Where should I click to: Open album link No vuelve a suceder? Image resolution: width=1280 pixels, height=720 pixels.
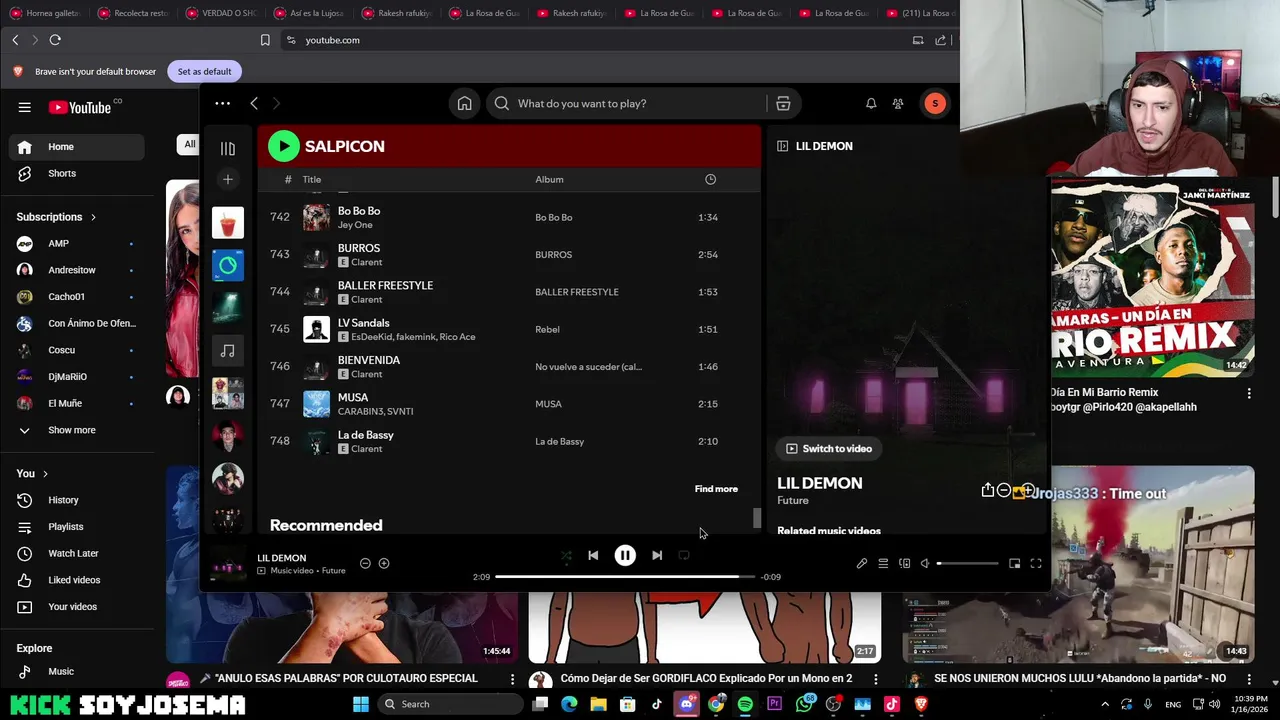pos(588,367)
